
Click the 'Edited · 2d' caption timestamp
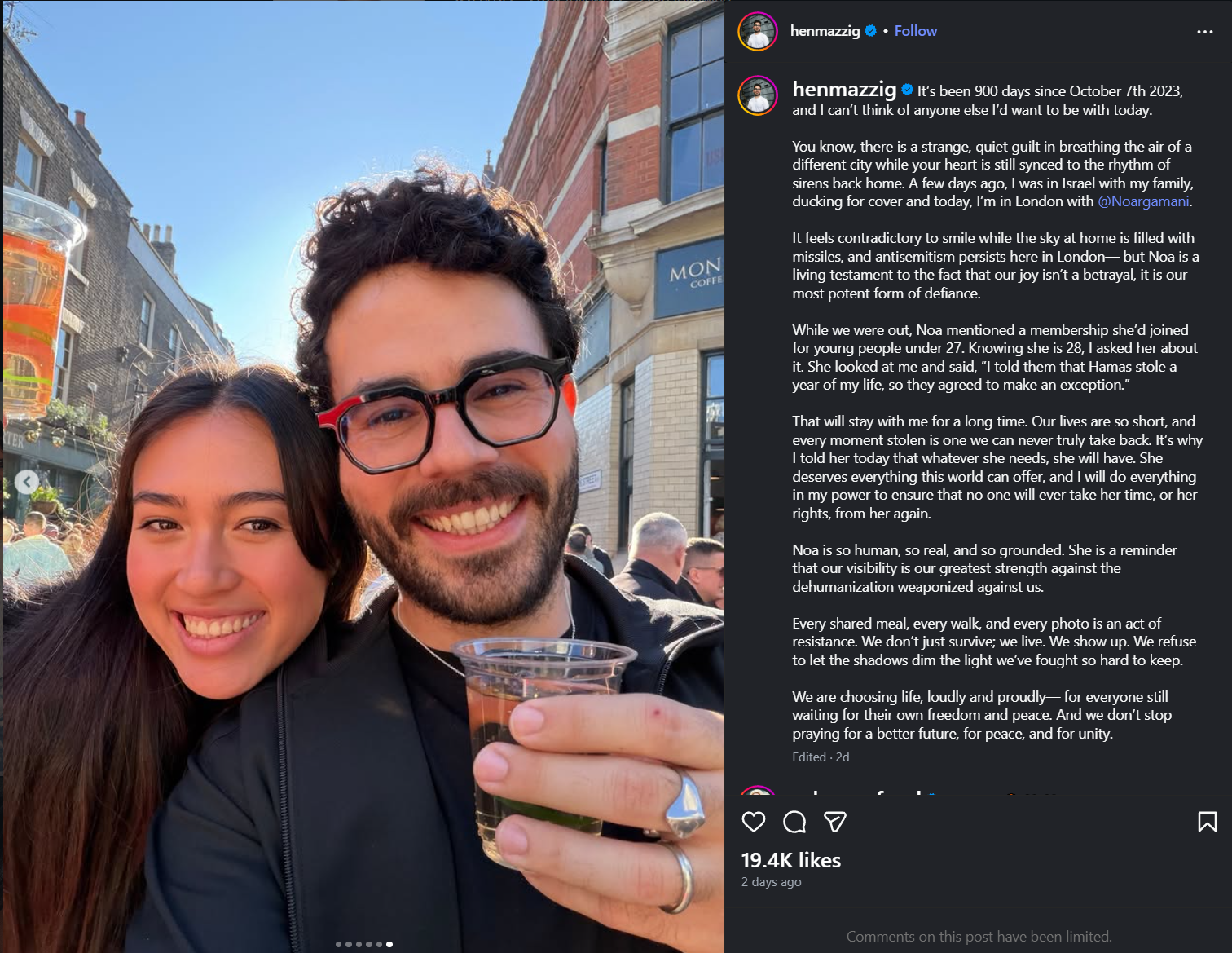point(821,757)
